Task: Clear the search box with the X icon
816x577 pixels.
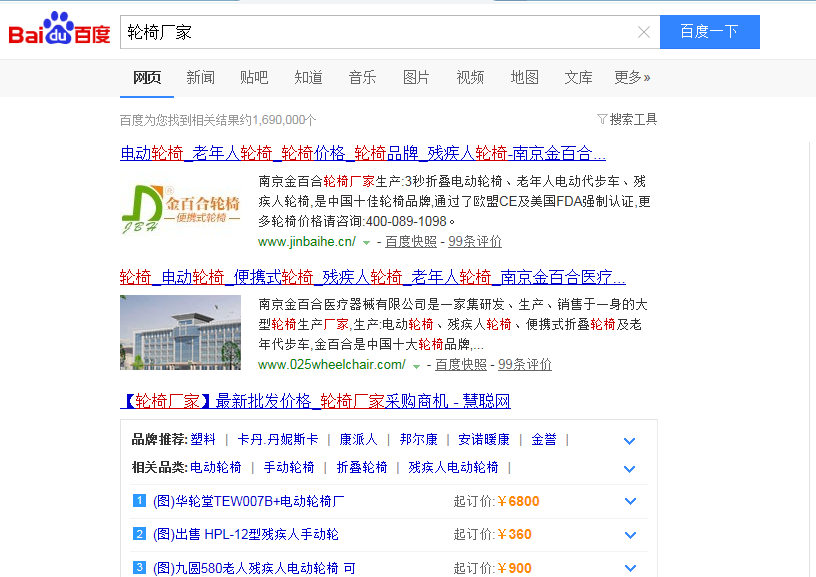Action: coord(644,32)
